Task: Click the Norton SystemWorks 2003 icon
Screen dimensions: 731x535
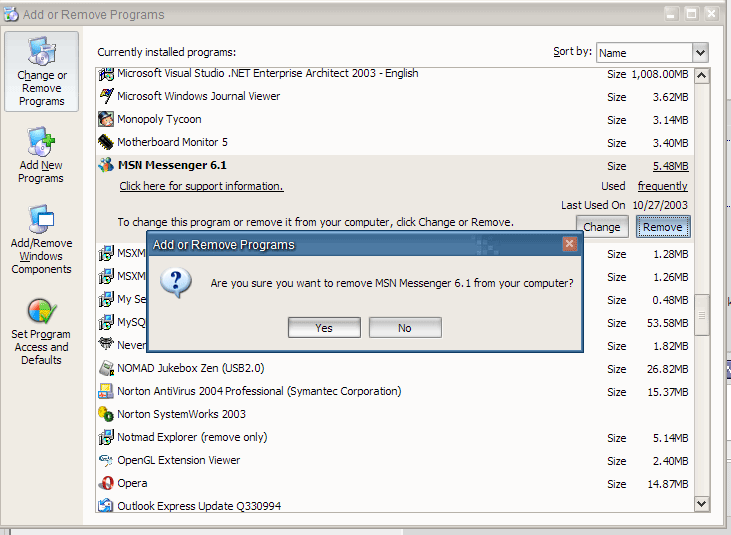Action: point(106,414)
